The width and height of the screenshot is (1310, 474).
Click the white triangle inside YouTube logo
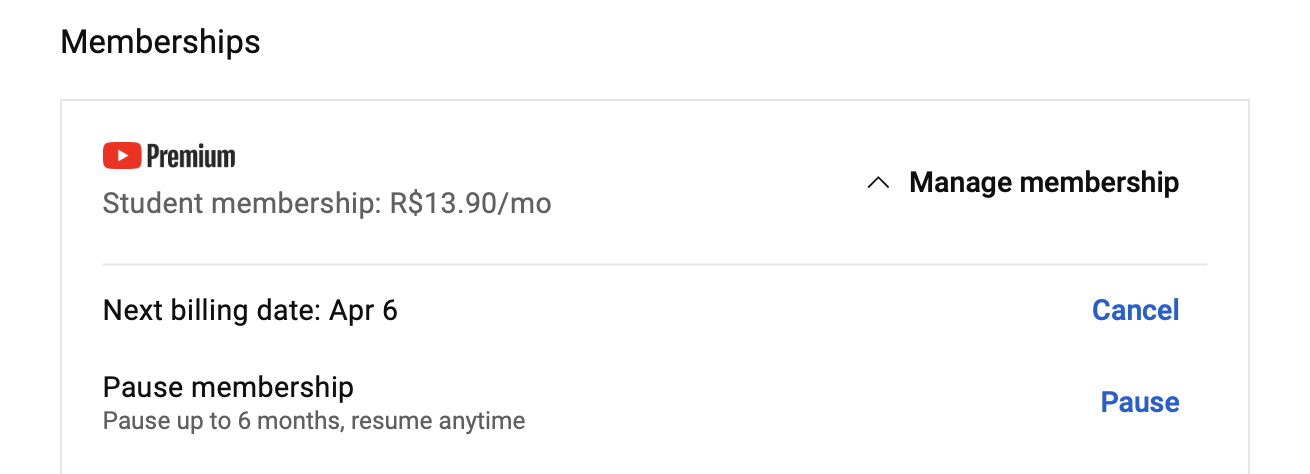click(123, 156)
